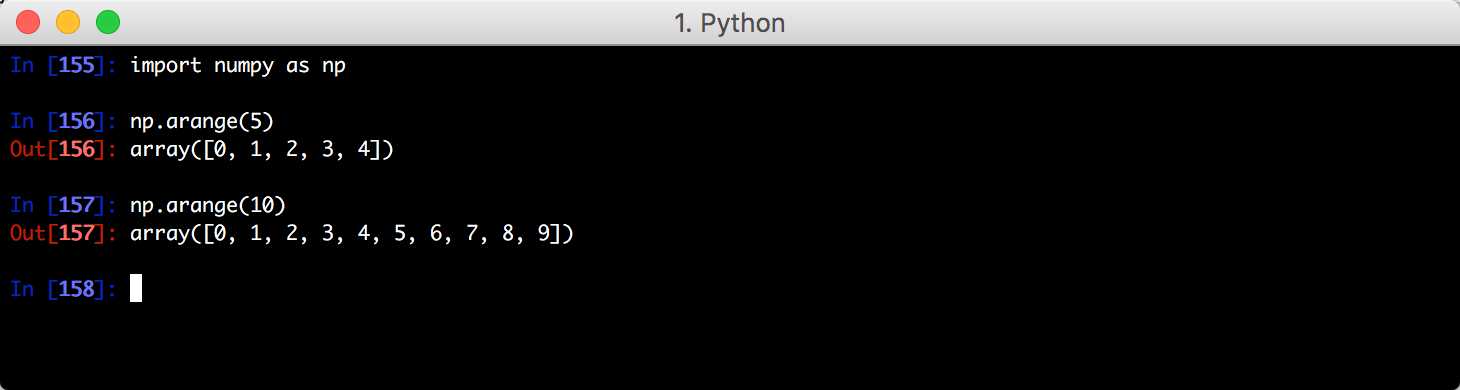
Task: Click the 'np.arange(5)' command text
Action: click(202, 122)
